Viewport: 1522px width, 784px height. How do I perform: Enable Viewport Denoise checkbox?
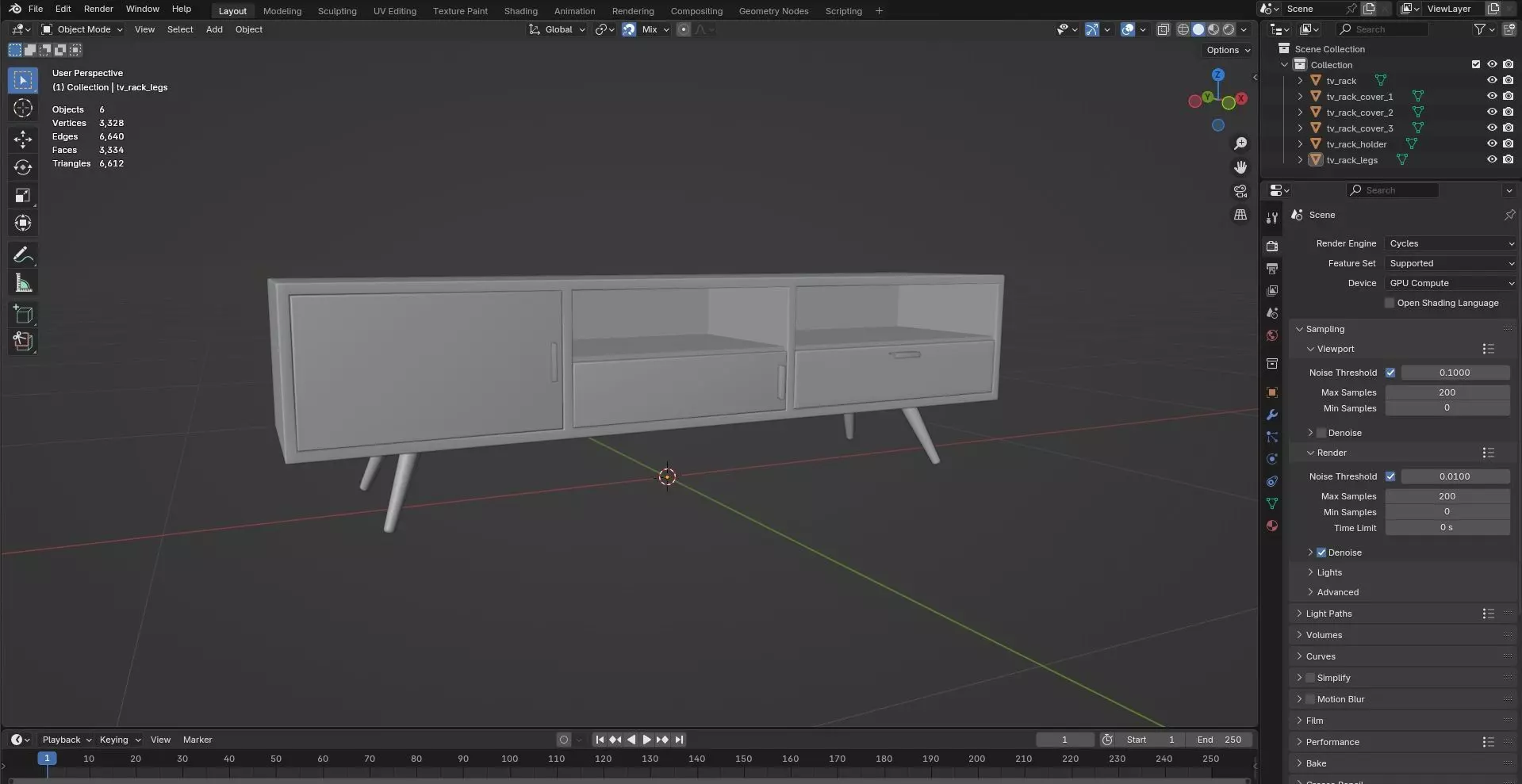click(1321, 433)
